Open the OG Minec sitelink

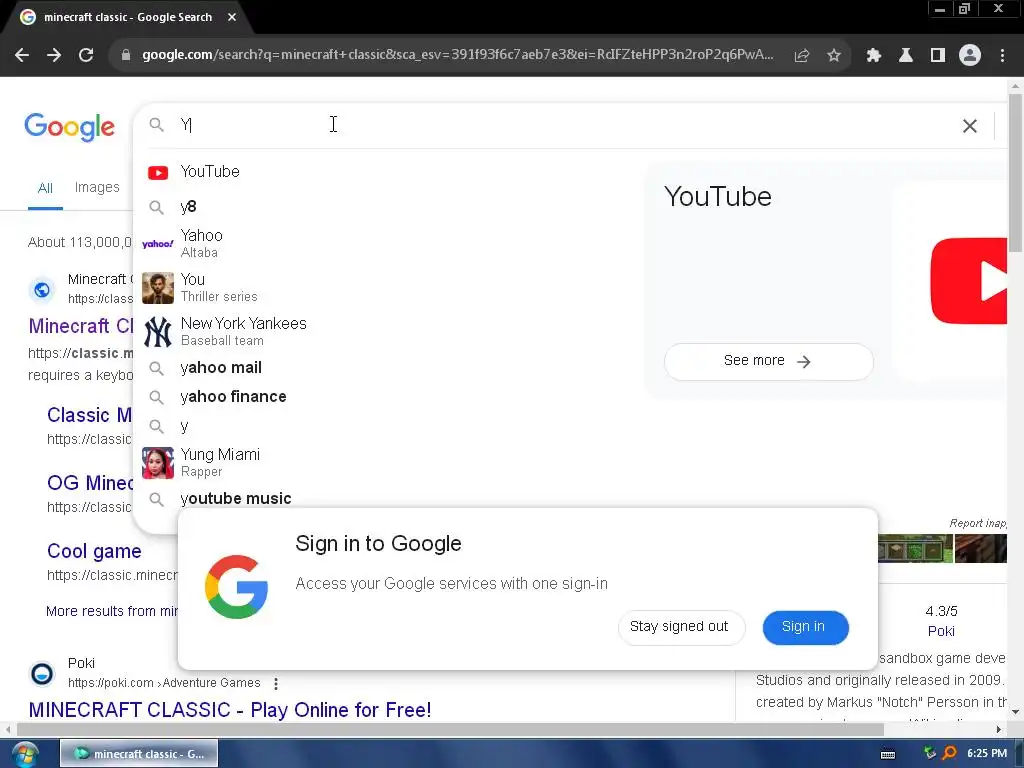pyautogui.click(x=90, y=483)
